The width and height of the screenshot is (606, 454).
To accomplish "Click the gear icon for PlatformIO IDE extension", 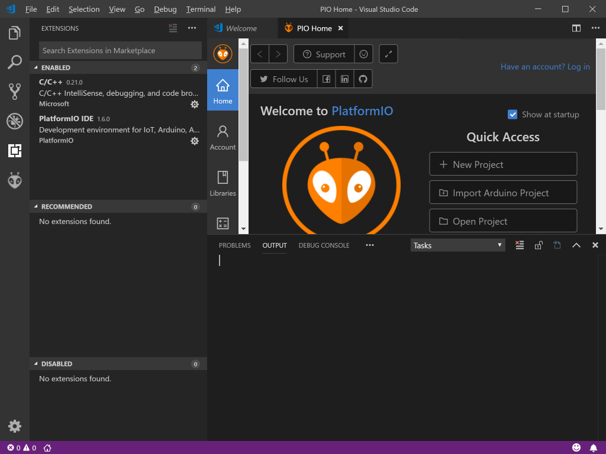I will [195, 141].
